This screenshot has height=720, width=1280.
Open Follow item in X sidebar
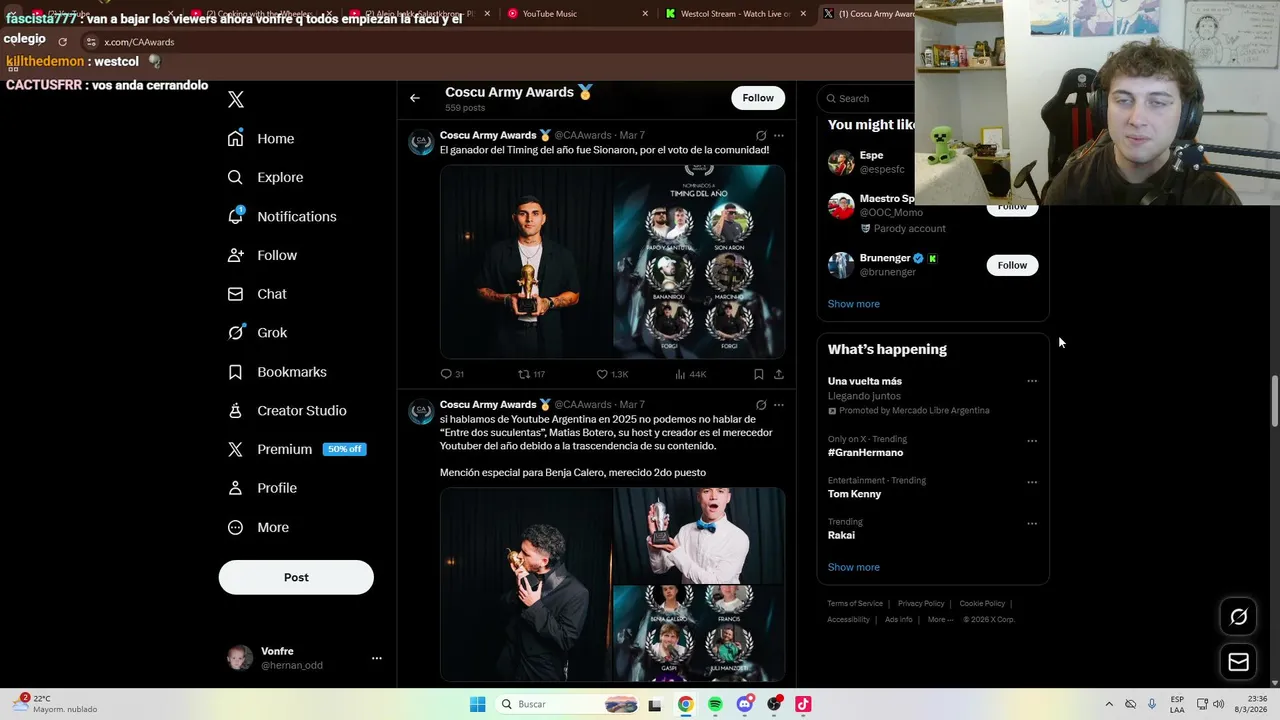point(262,255)
